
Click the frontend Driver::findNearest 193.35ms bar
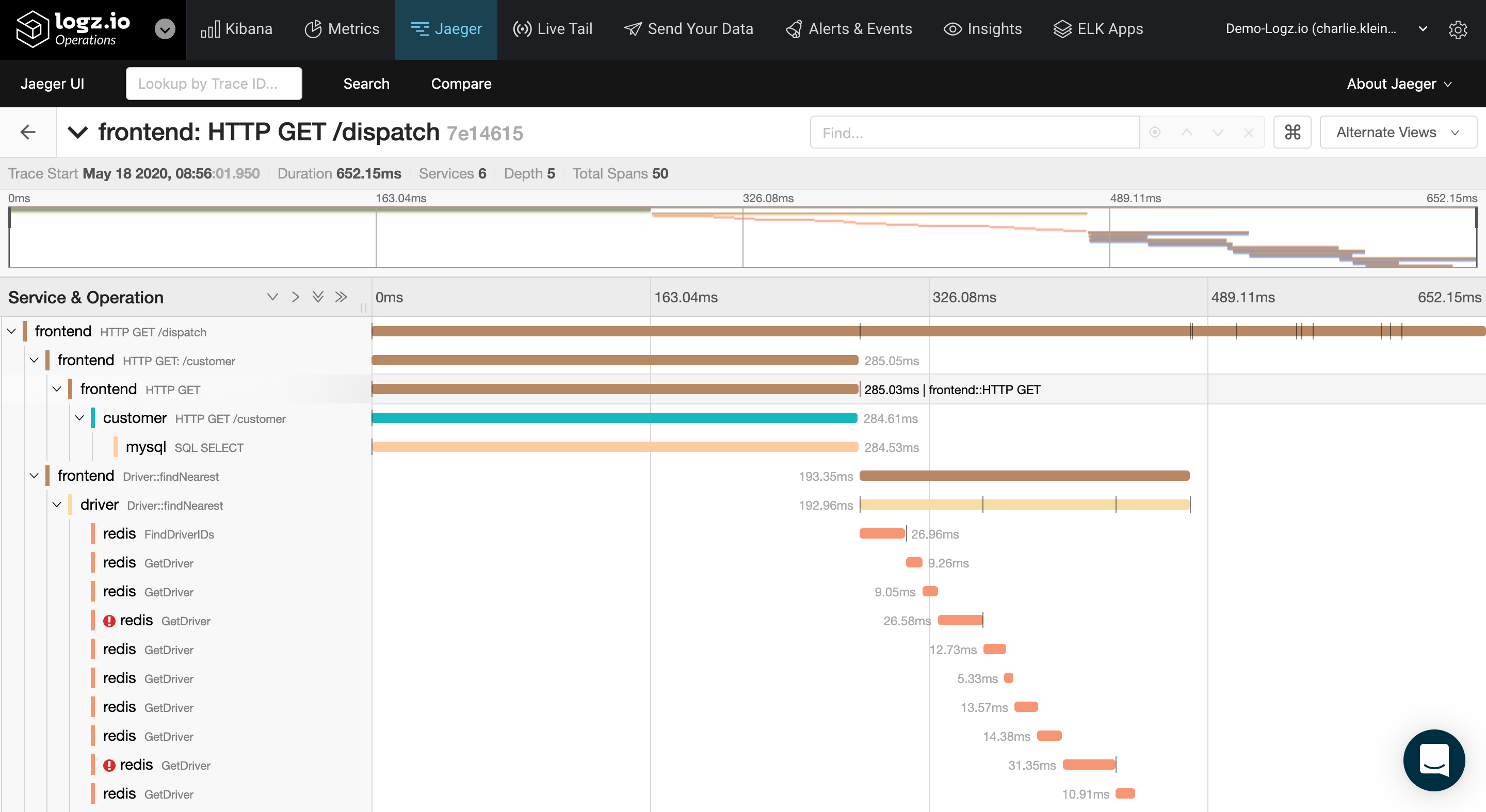pyautogui.click(x=1025, y=475)
